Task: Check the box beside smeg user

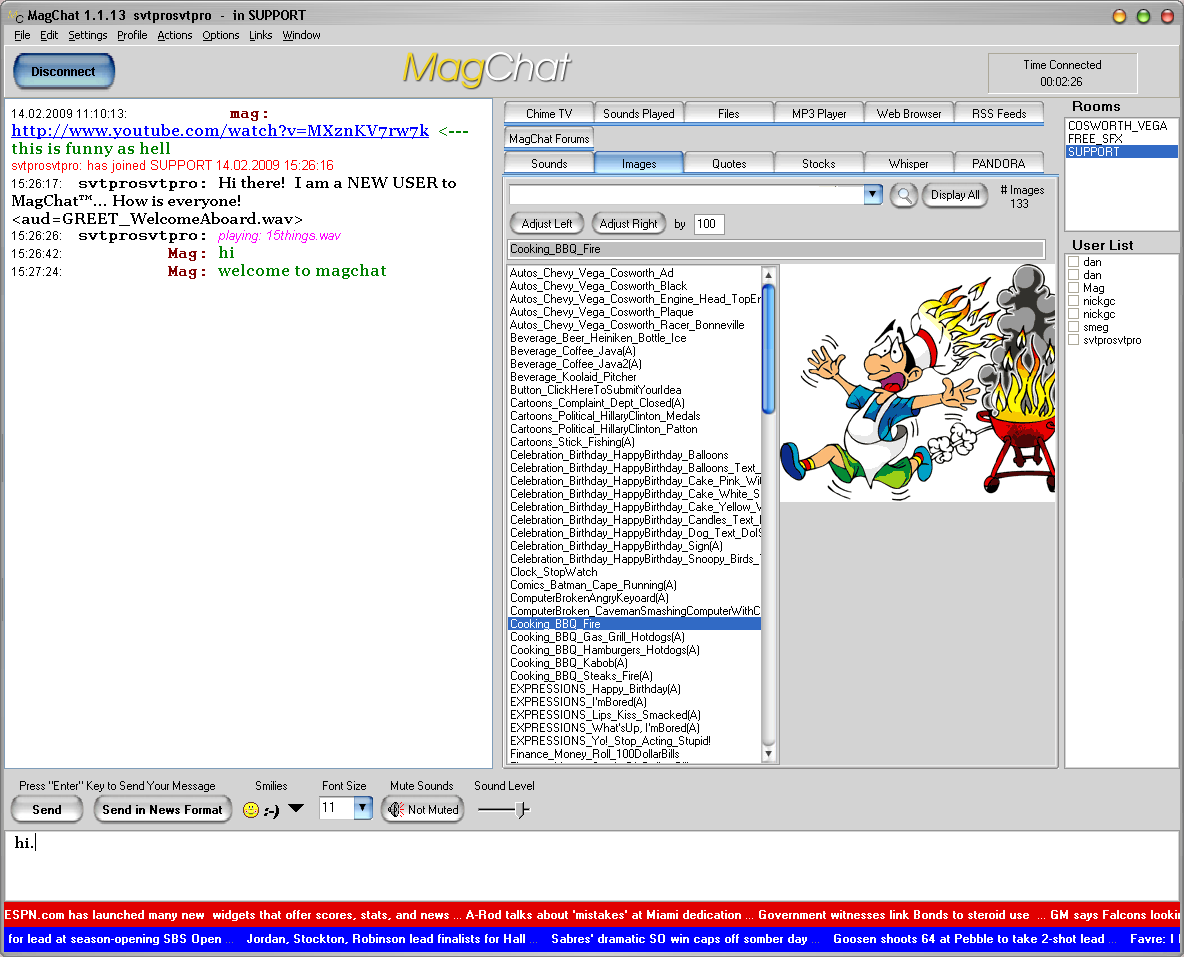Action: (1073, 327)
